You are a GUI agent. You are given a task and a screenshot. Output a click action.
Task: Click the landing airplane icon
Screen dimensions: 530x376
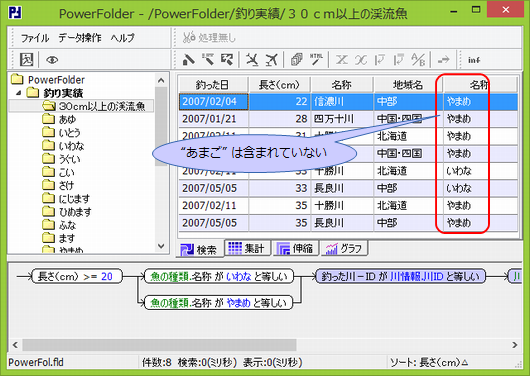point(252,60)
